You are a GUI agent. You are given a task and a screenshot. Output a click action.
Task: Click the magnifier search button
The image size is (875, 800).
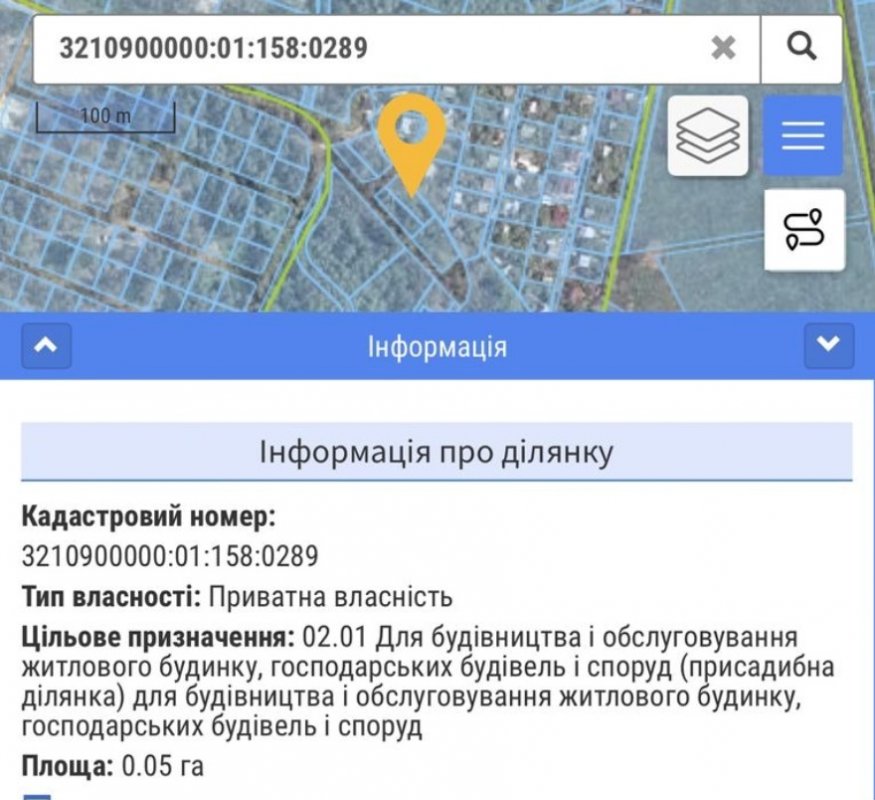coord(801,47)
